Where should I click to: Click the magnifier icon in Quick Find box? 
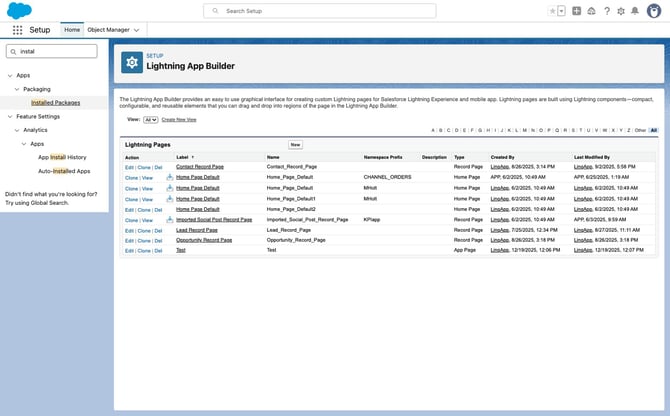[x=13, y=52]
